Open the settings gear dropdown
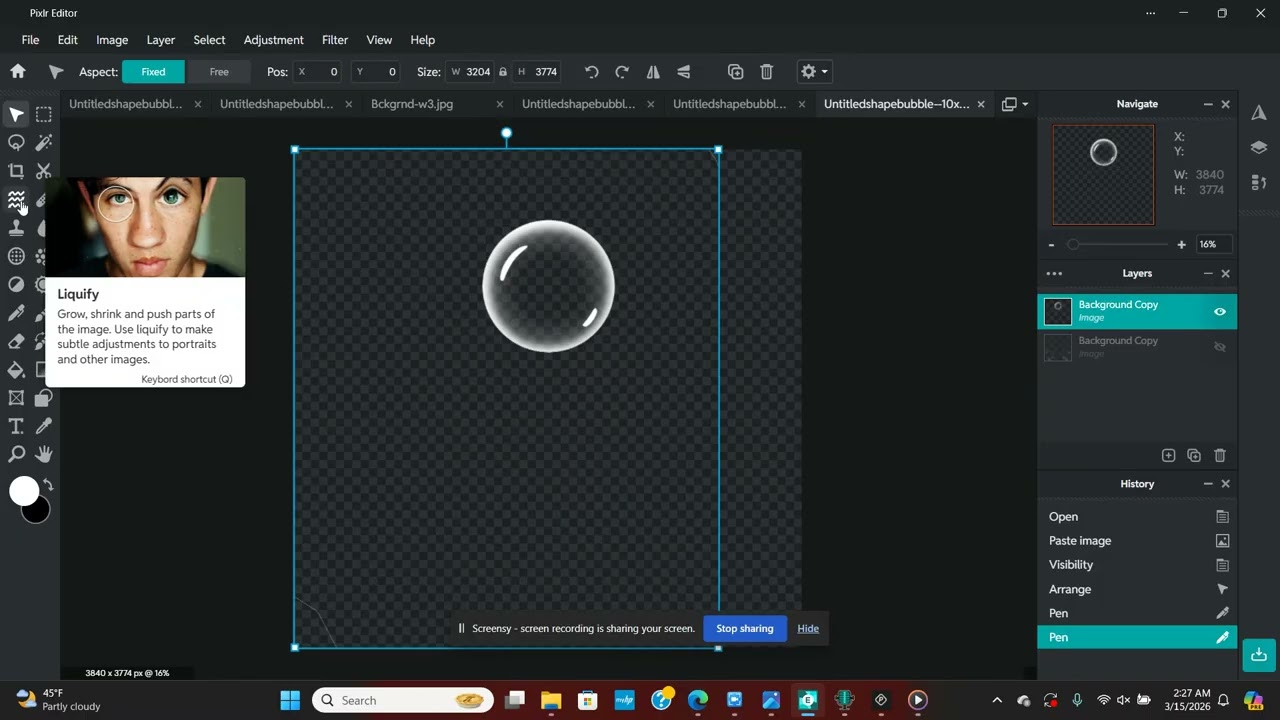Screen dimensions: 1280x720 pos(813,72)
